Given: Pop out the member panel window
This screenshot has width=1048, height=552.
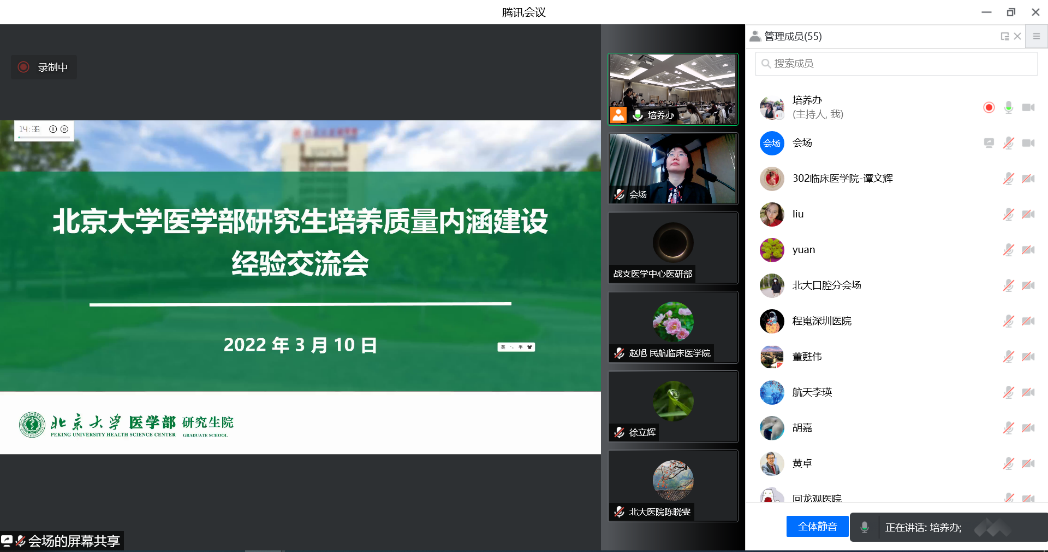Looking at the screenshot, I should (1005, 36).
